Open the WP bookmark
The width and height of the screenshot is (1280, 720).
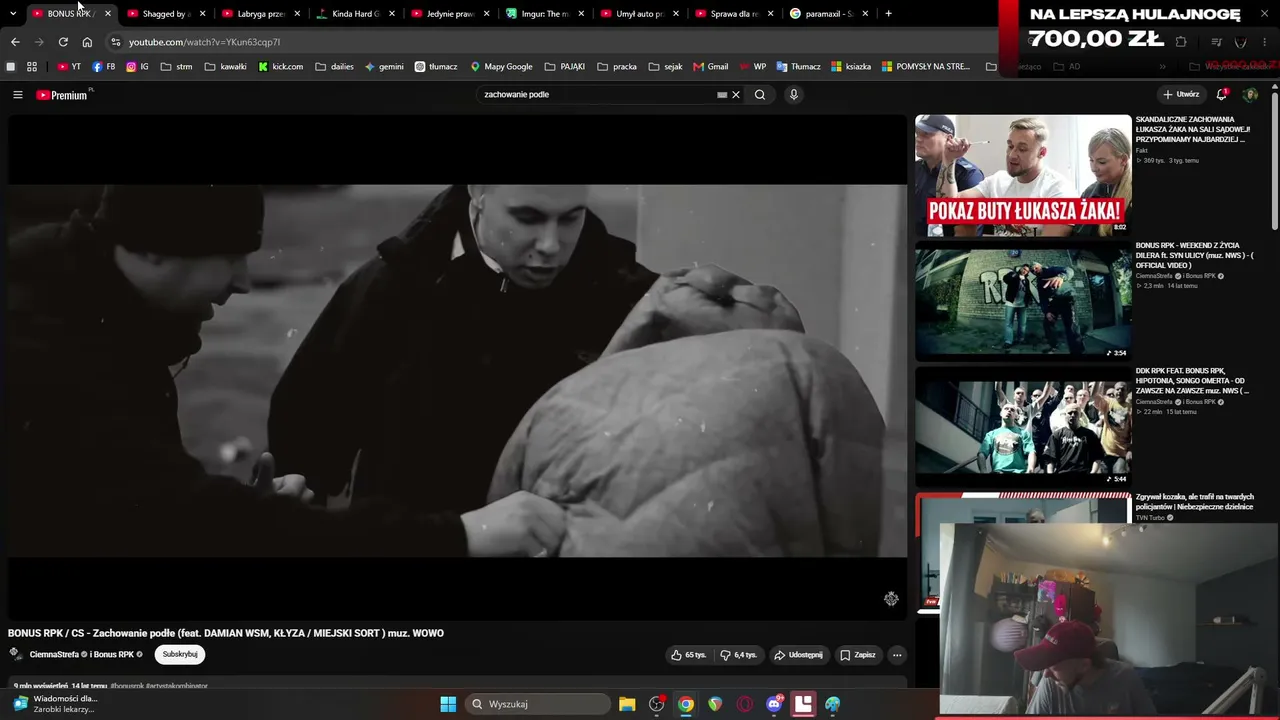(752, 67)
